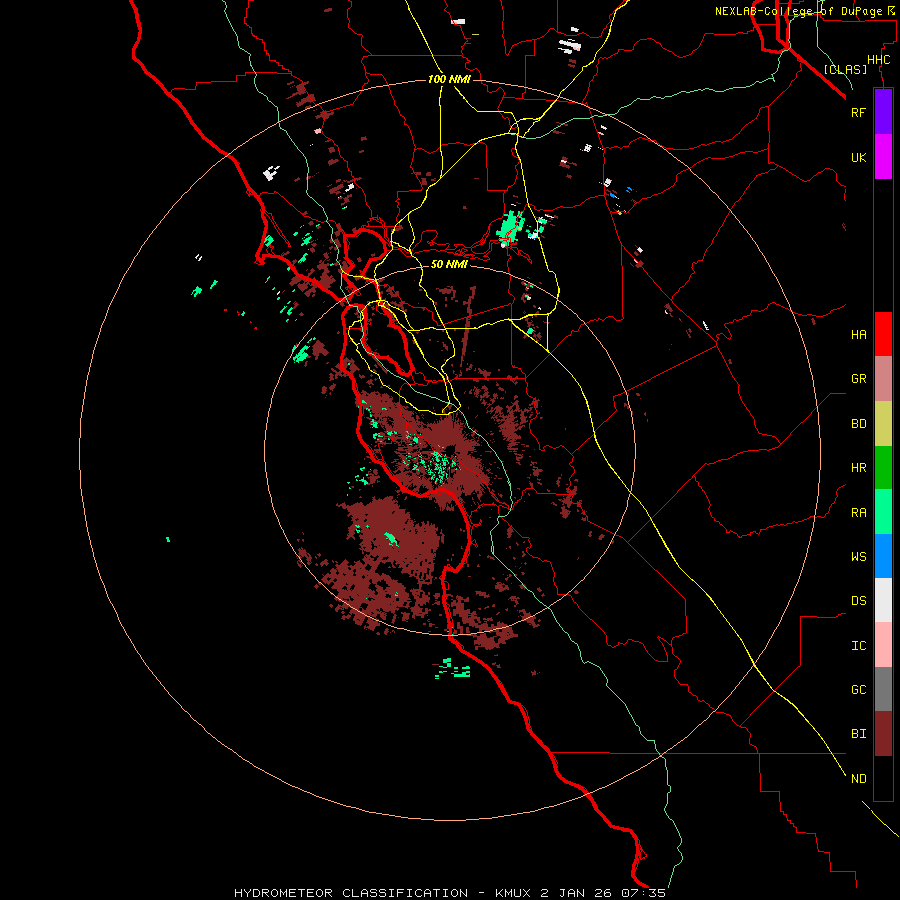Select the BD yellow legend swatch
The image size is (900, 900).
(x=883, y=424)
